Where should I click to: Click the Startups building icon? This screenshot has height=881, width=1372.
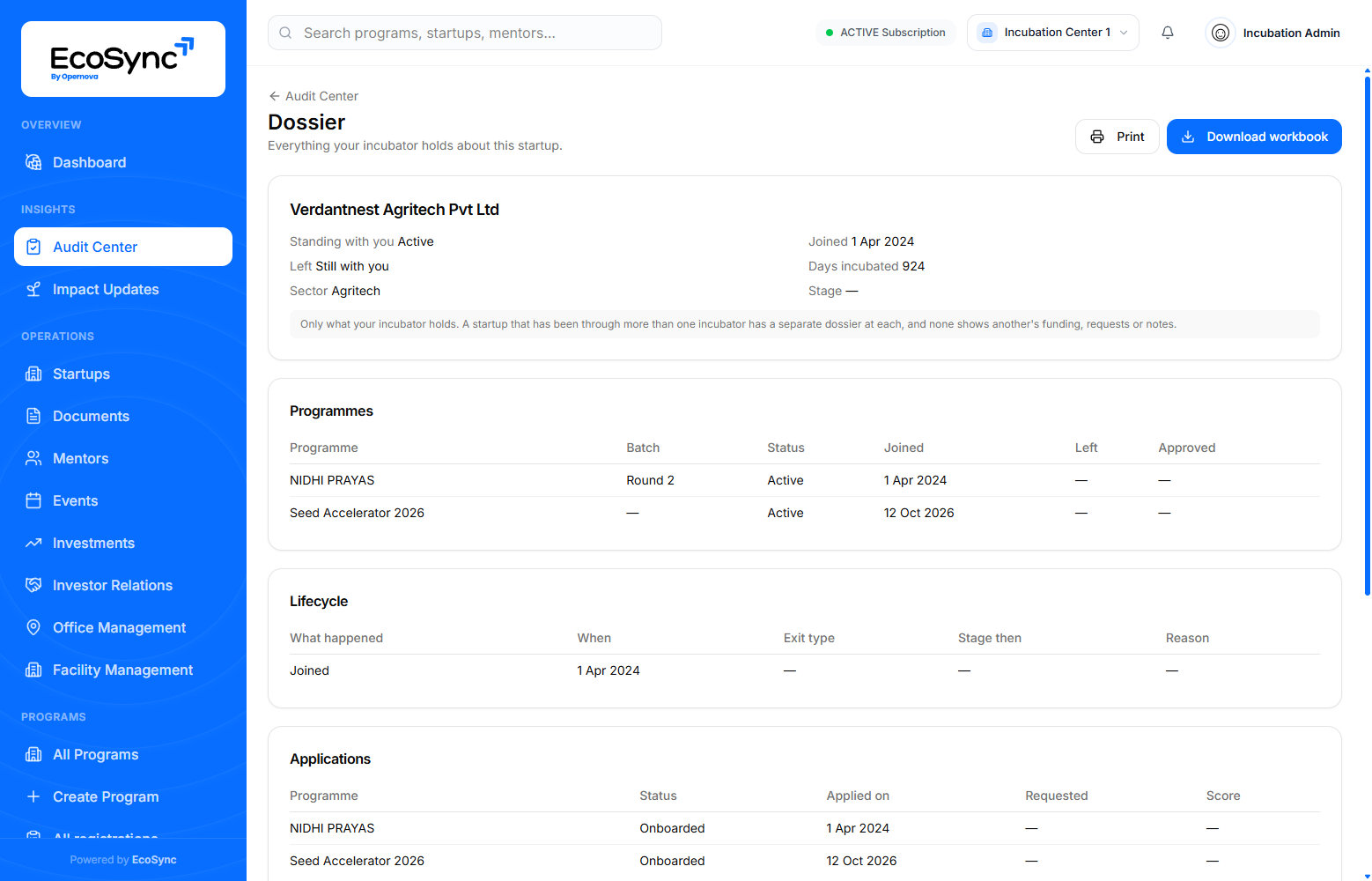click(33, 374)
